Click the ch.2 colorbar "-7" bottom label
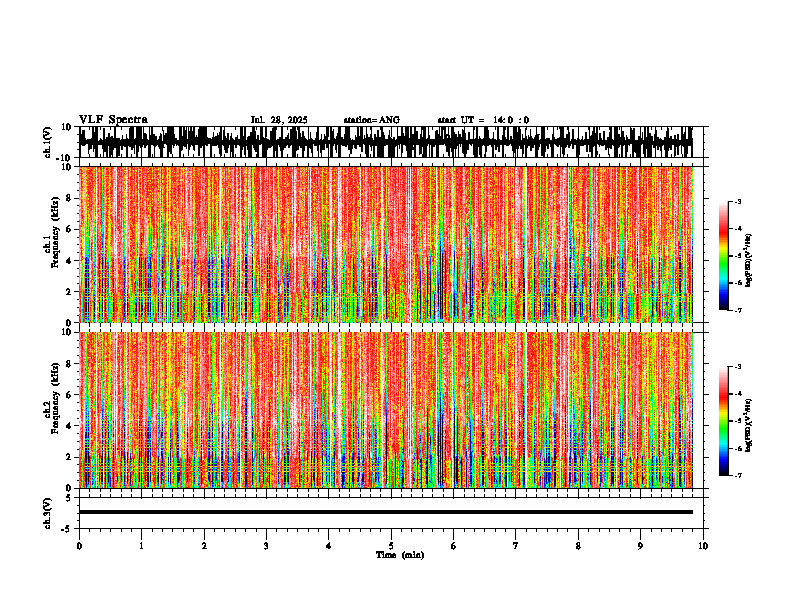The height and width of the screenshot is (612, 792). click(x=738, y=475)
